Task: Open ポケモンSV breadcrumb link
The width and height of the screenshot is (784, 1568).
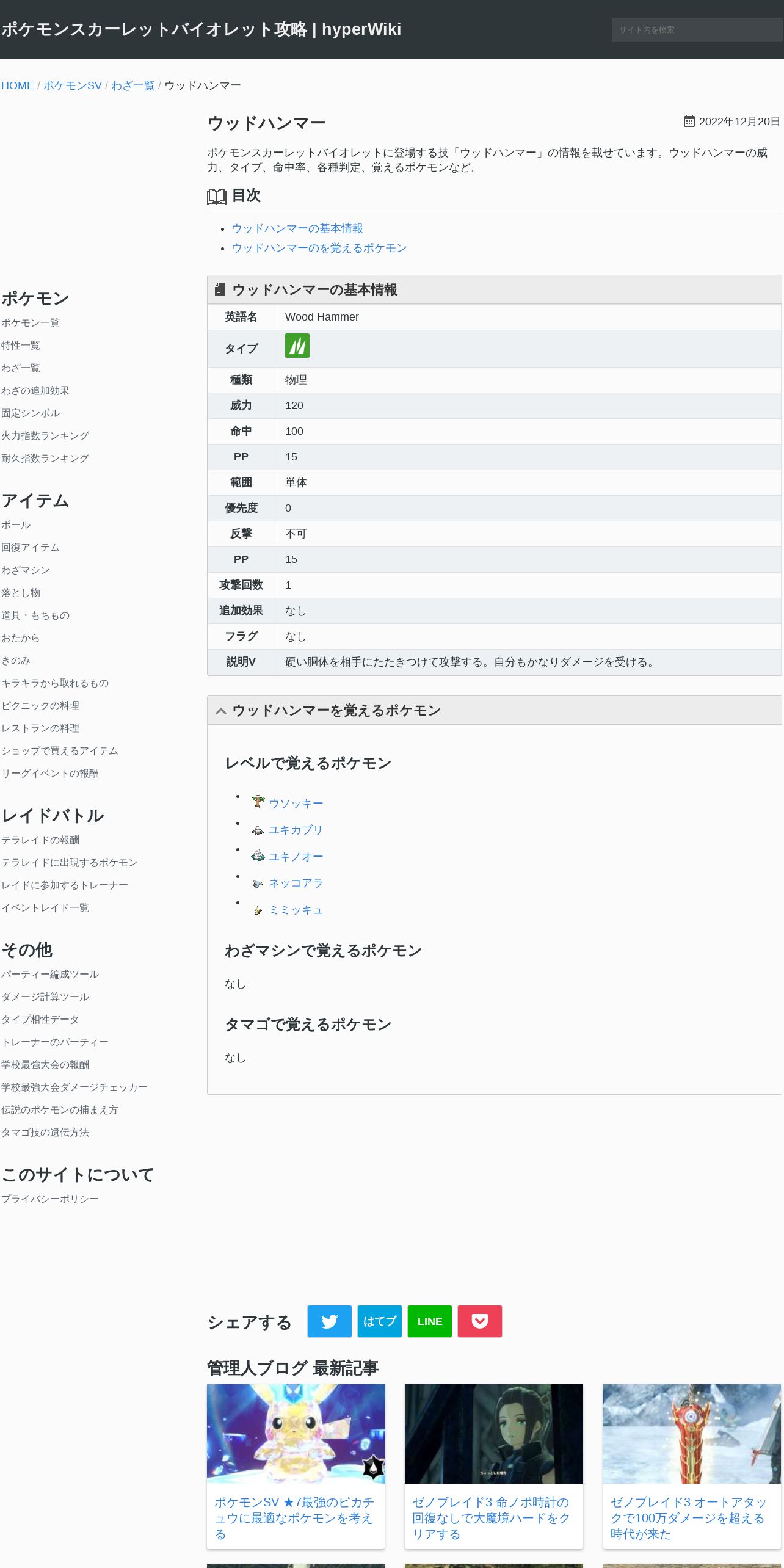Action: pos(73,85)
